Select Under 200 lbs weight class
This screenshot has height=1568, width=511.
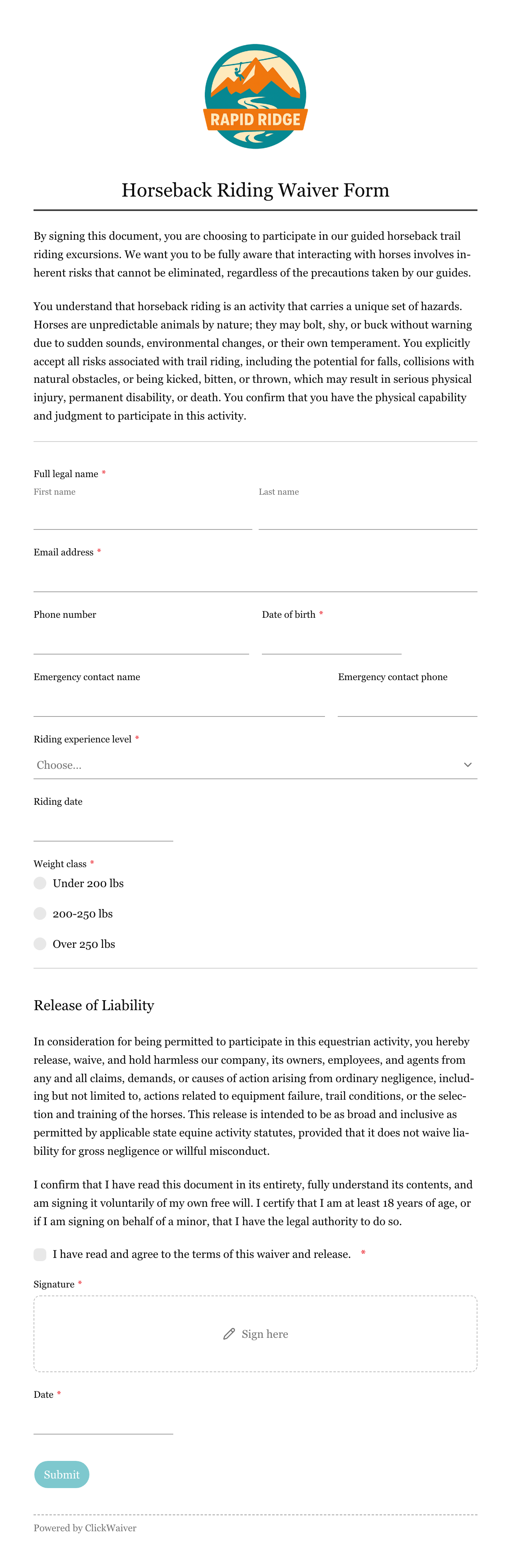coord(40,883)
